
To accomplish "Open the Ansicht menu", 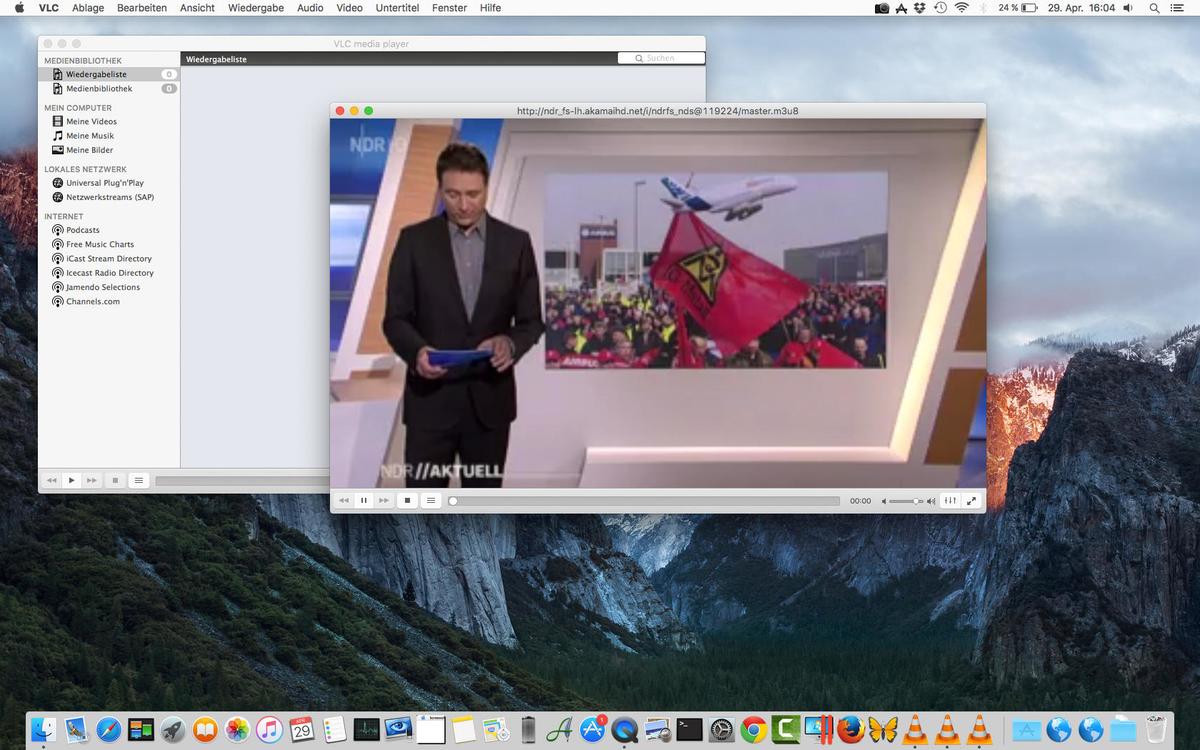I will (197, 8).
